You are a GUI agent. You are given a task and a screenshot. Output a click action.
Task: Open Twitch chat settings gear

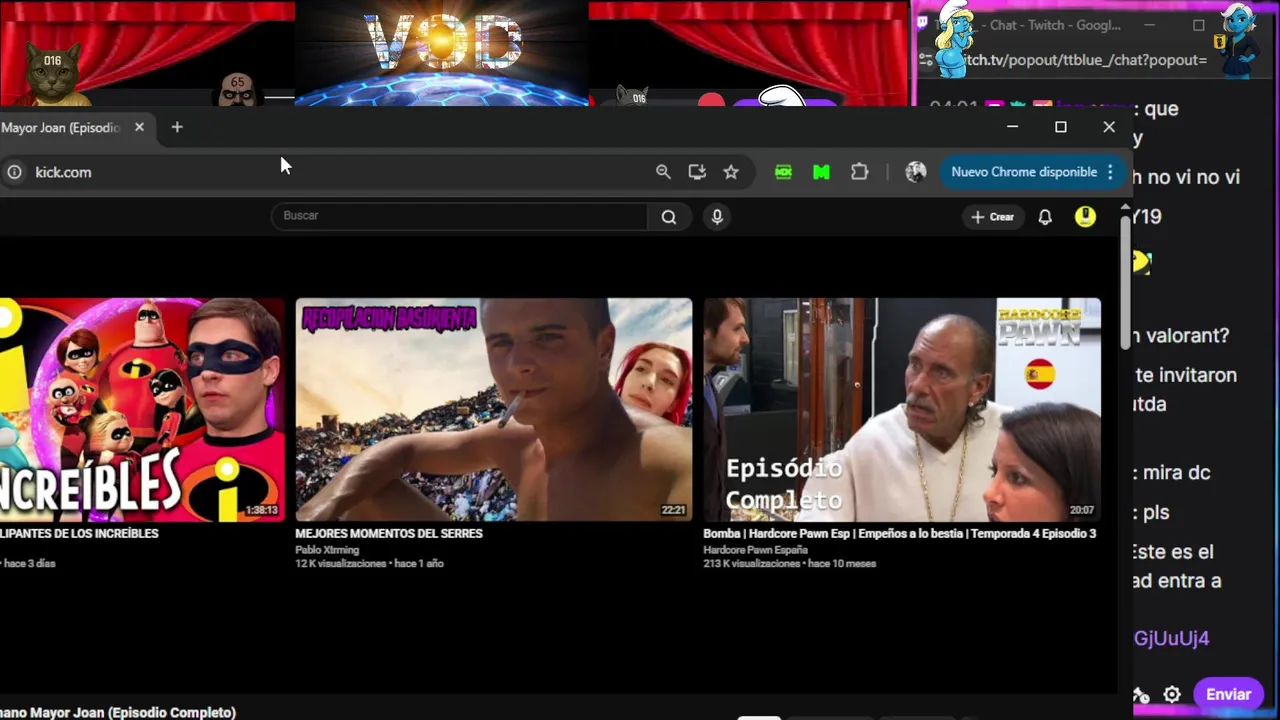click(x=1172, y=694)
